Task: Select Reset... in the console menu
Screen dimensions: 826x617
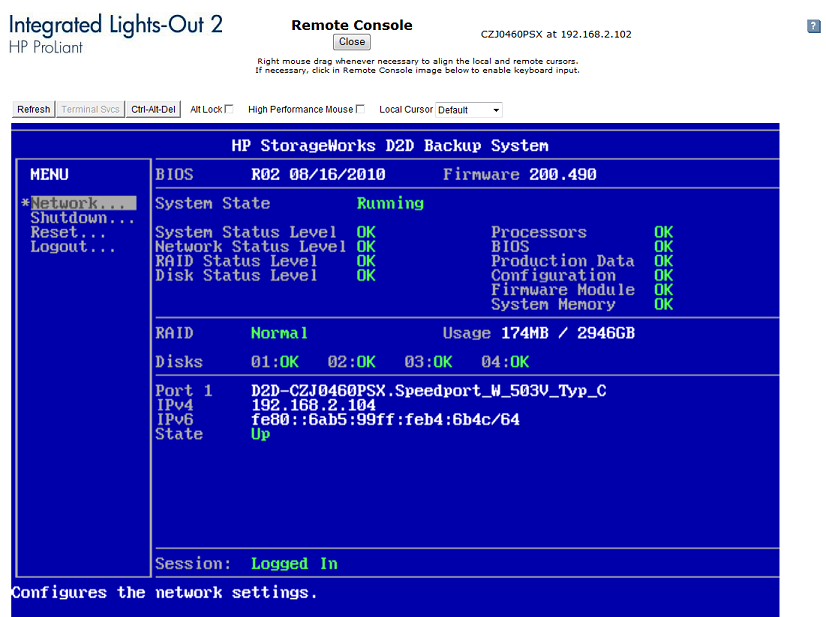Action: coord(68,232)
